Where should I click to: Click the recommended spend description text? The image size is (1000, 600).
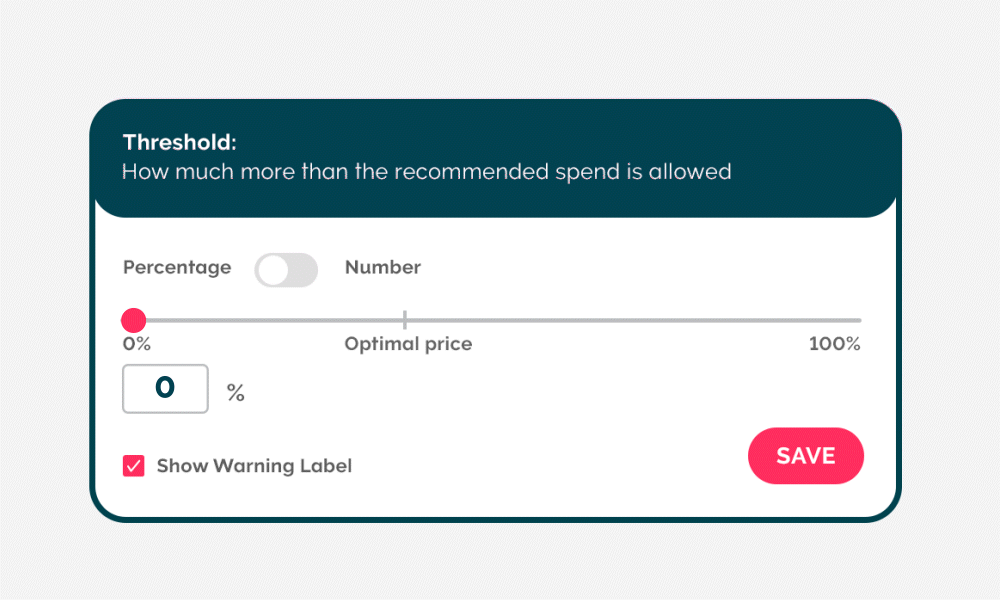tap(426, 172)
